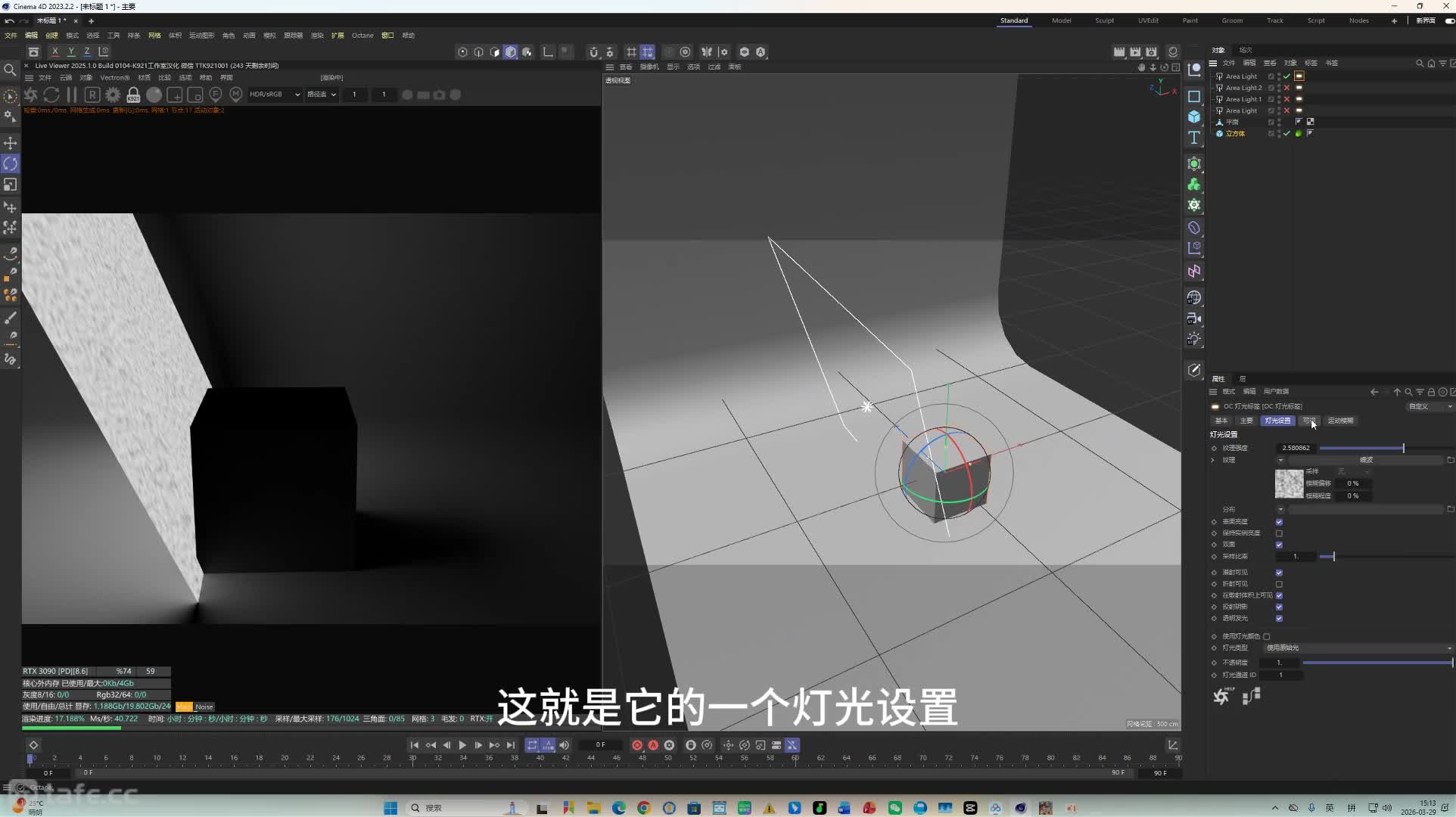The height and width of the screenshot is (817, 1456).
Task: Open the text spline tool icon
Action: click(1194, 138)
